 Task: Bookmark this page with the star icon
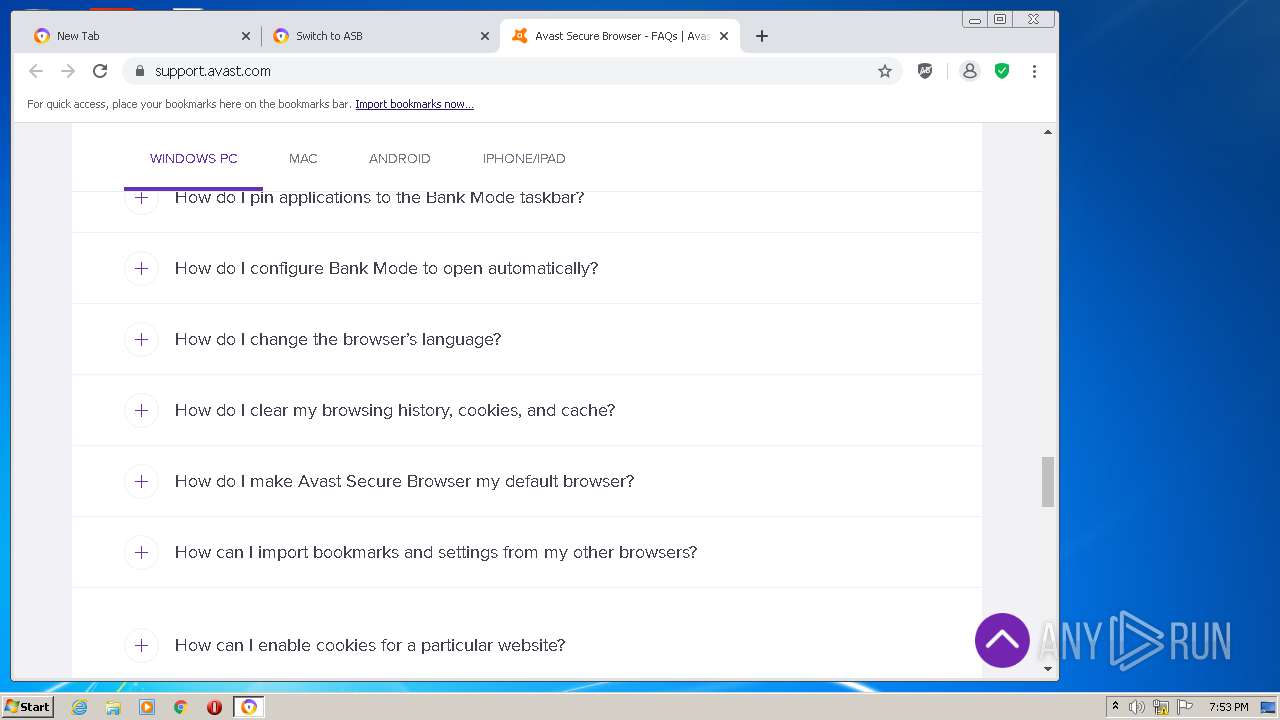(x=885, y=71)
